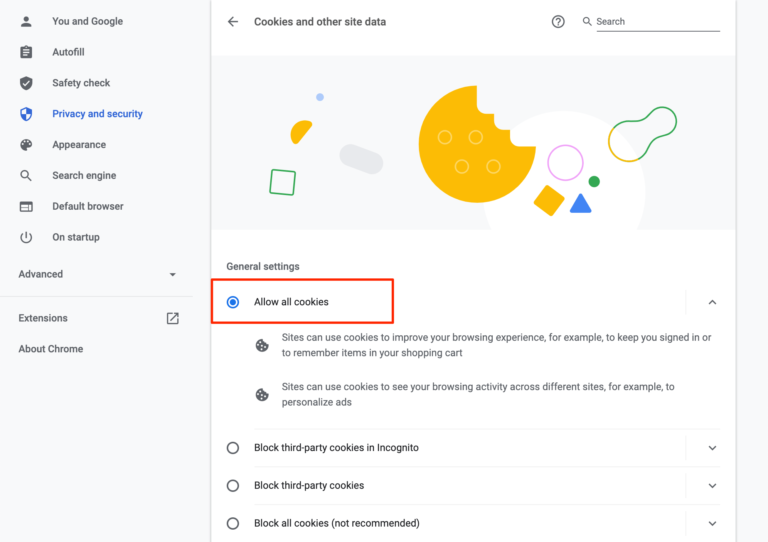
Task: Open Default browser settings
Action: coord(88,207)
